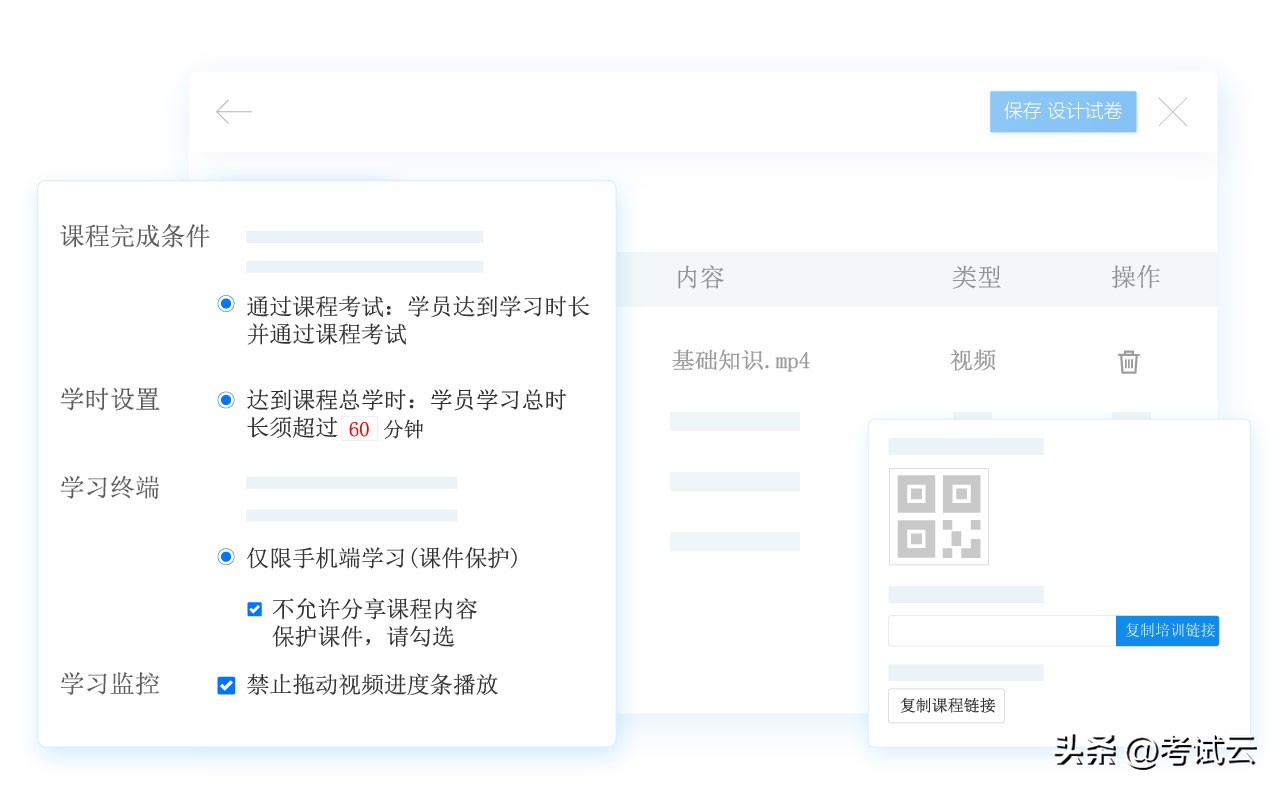Click the 60 minutes input field
The image size is (1280, 790).
point(359,430)
